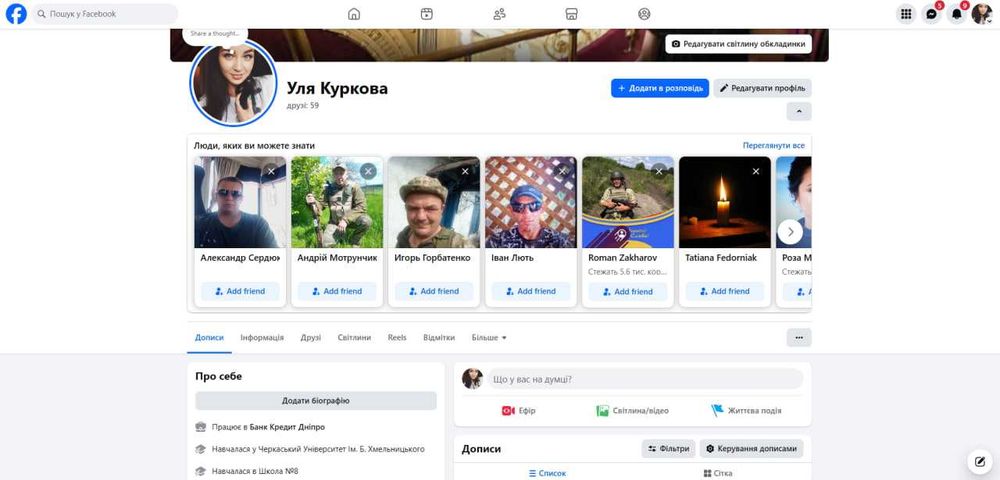This screenshot has height=480, width=1000.
Task: Open the Facebook logo home link
Action: [x=16, y=13]
